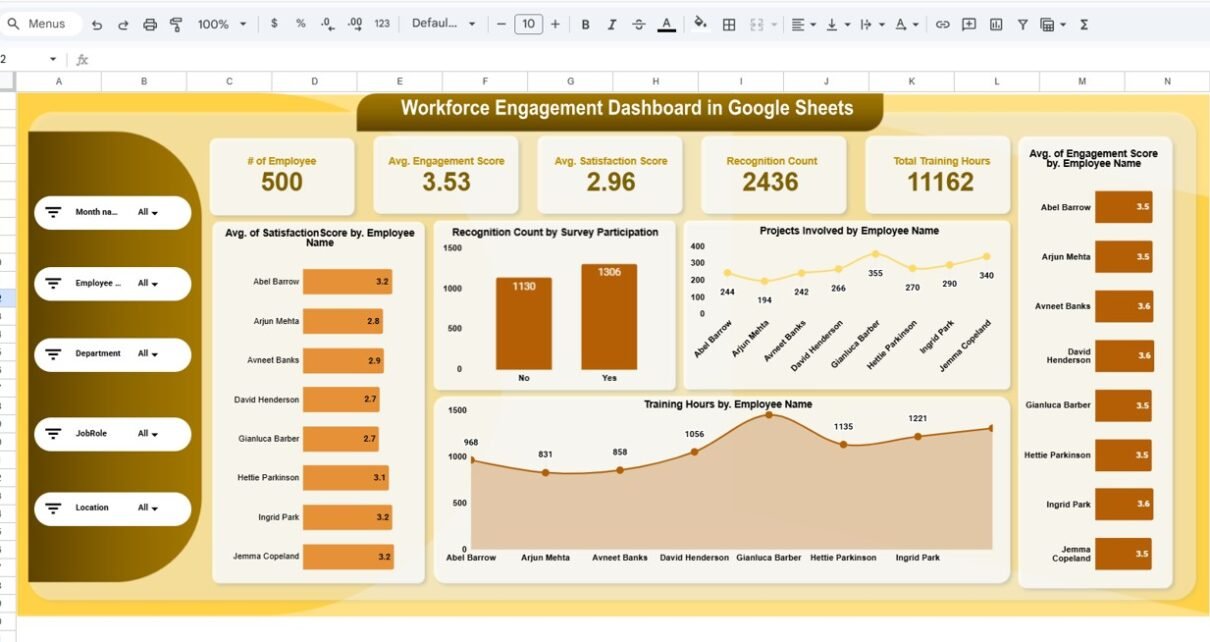Viewport: 1210px width, 642px height.
Task: Format as currency with dollar button
Action: click(x=274, y=24)
